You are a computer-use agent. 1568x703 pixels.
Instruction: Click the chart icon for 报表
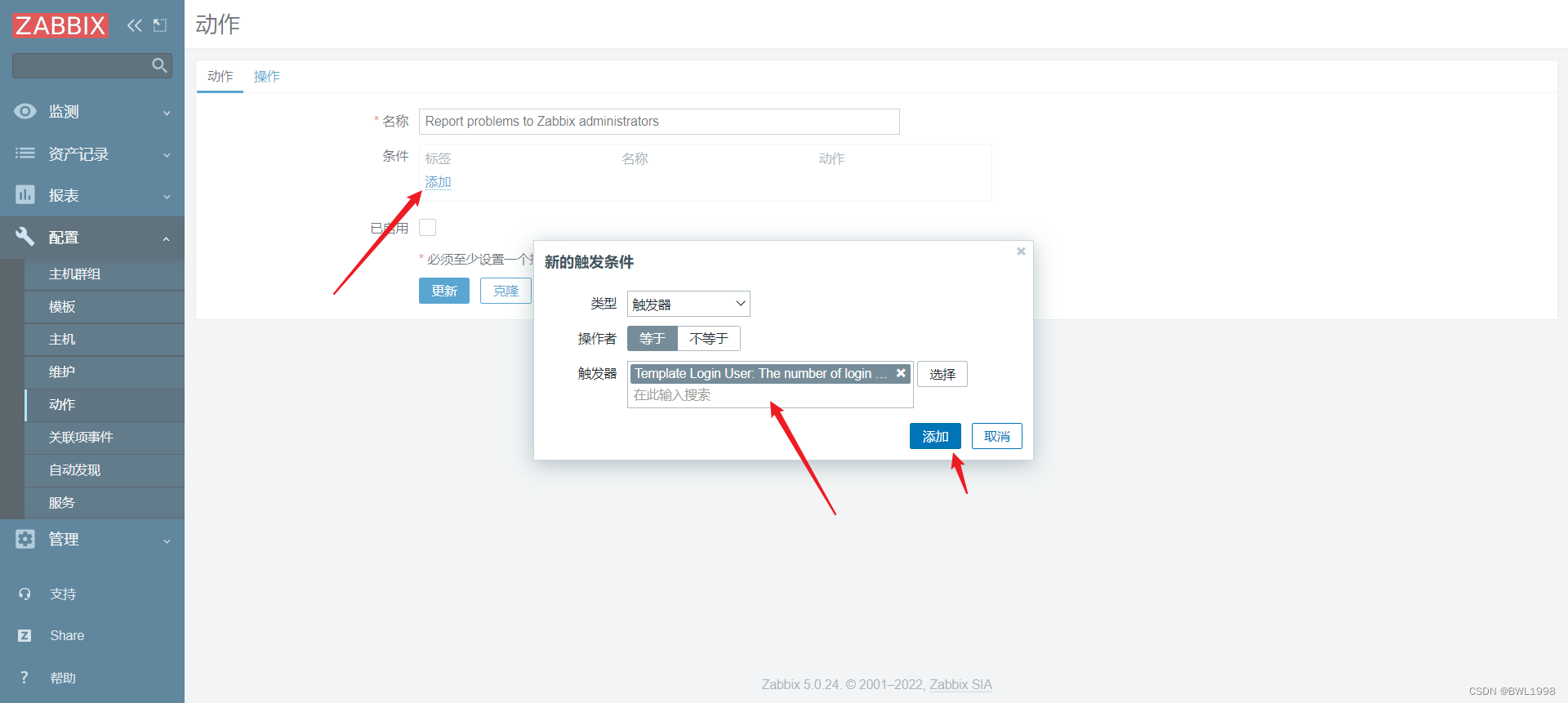point(25,194)
